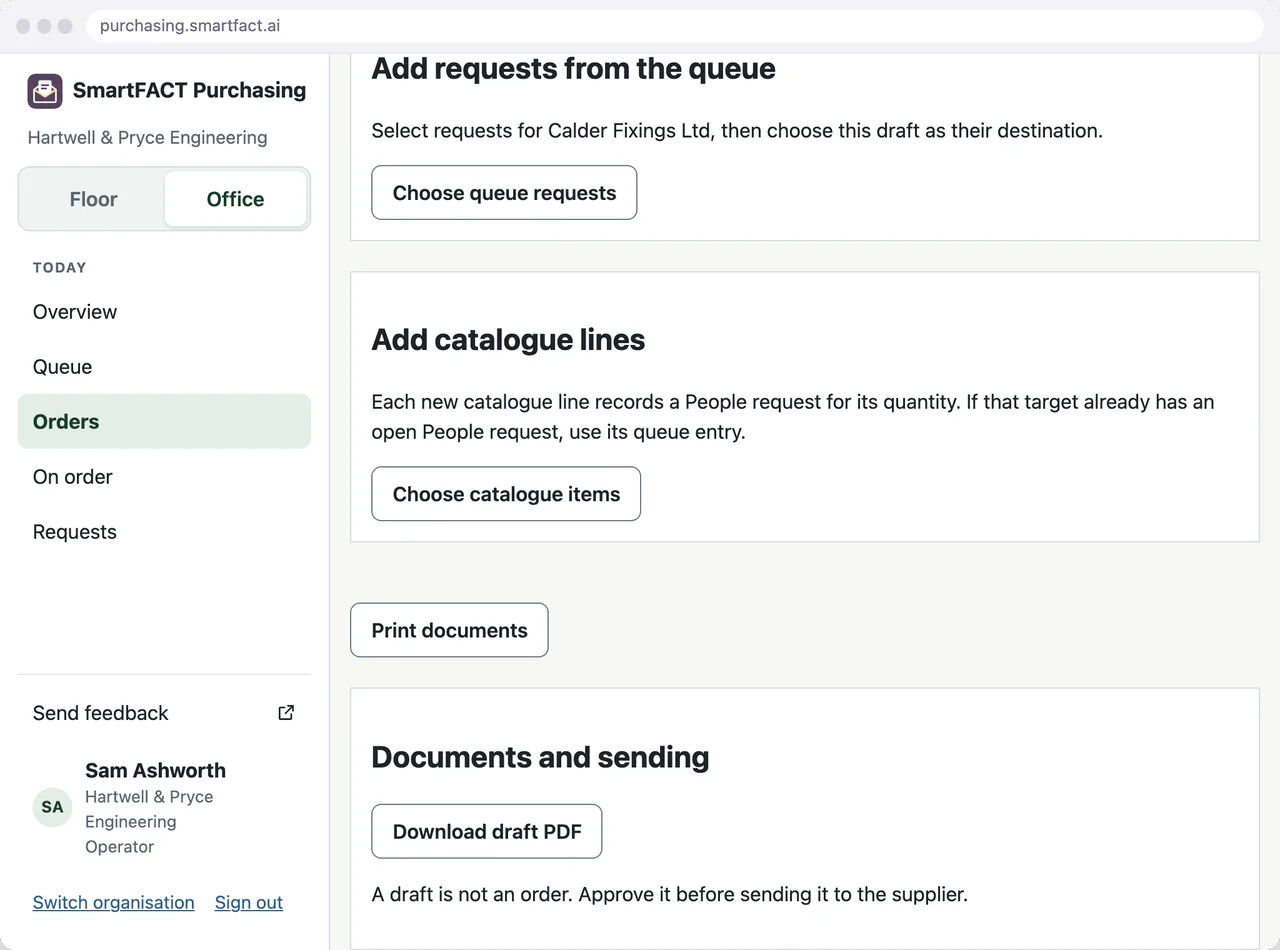This screenshot has height=950, width=1280.
Task: Click the 'Each new catalogue line records' paragraph
Action: (x=793, y=417)
